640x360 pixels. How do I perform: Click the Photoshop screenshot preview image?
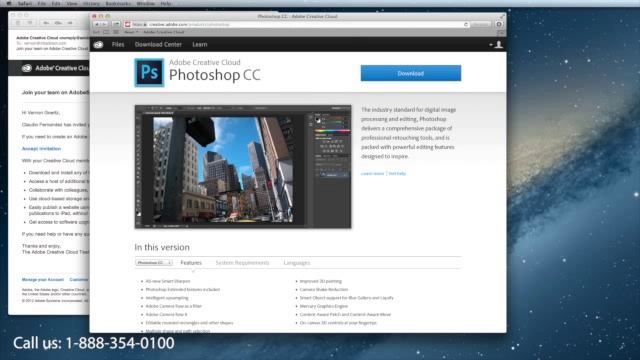click(x=243, y=167)
